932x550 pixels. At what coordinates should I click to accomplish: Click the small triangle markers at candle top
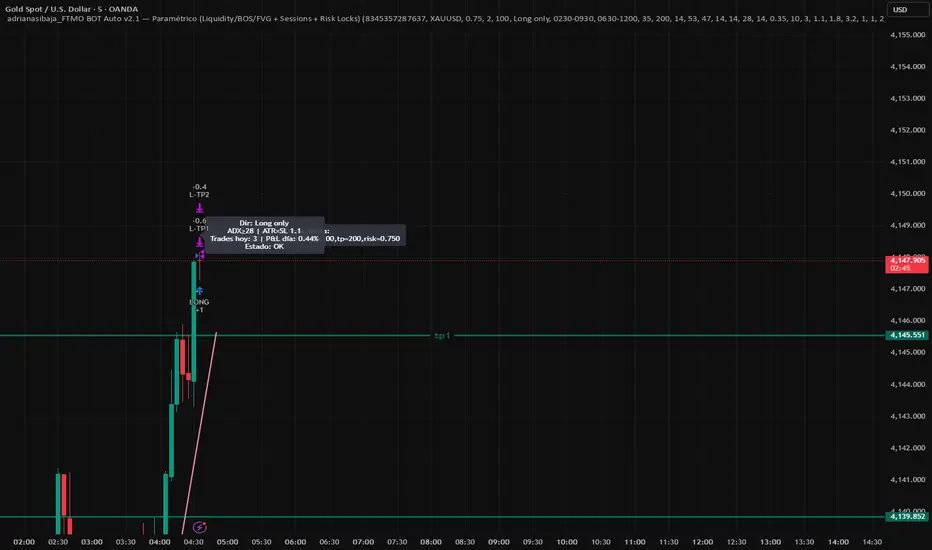(199, 257)
